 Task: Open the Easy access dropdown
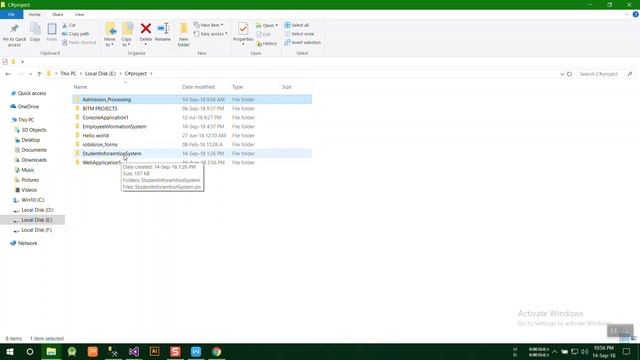tap(211, 34)
